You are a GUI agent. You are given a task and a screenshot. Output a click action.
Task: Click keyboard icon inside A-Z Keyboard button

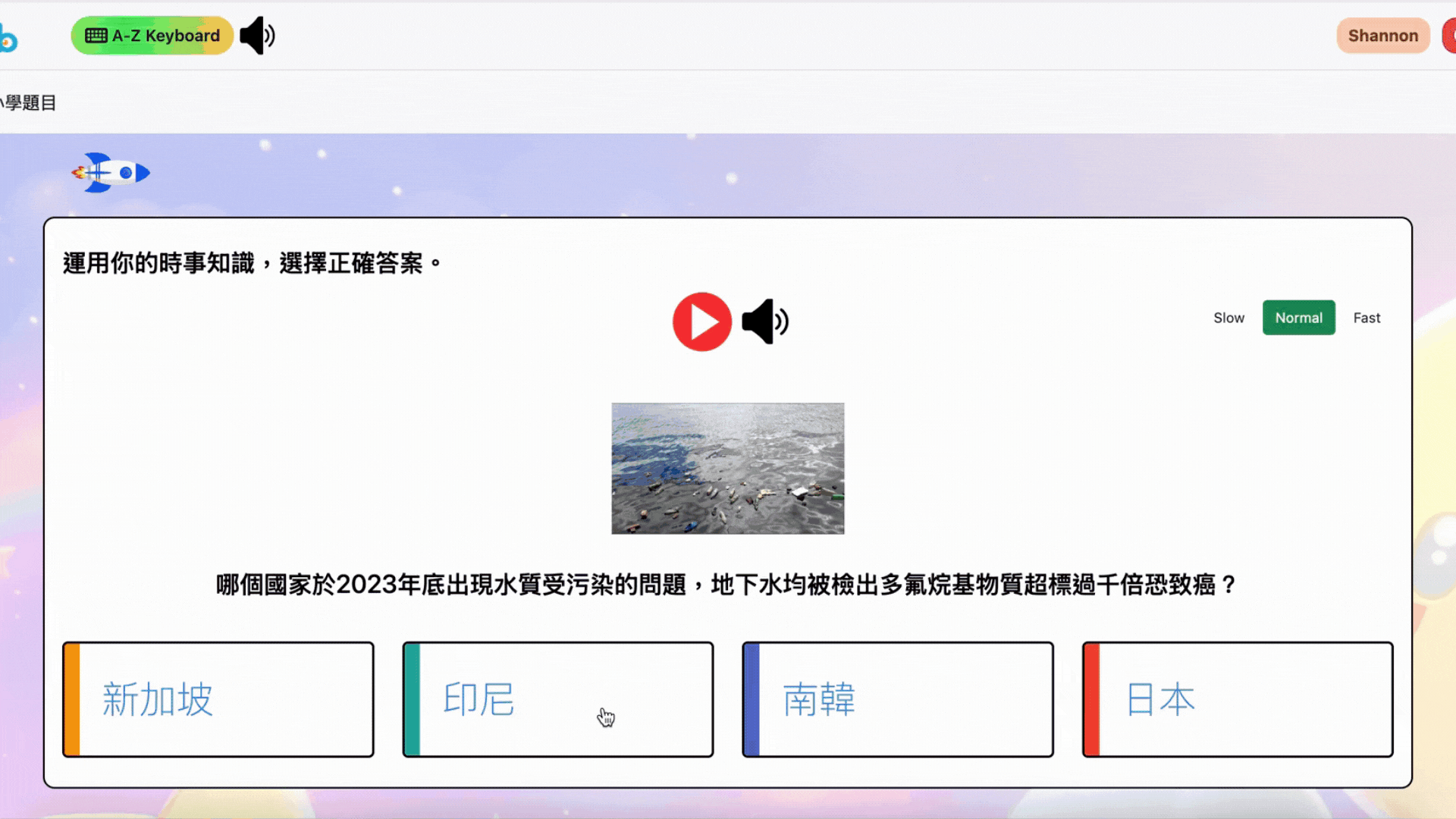[x=96, y=36]
